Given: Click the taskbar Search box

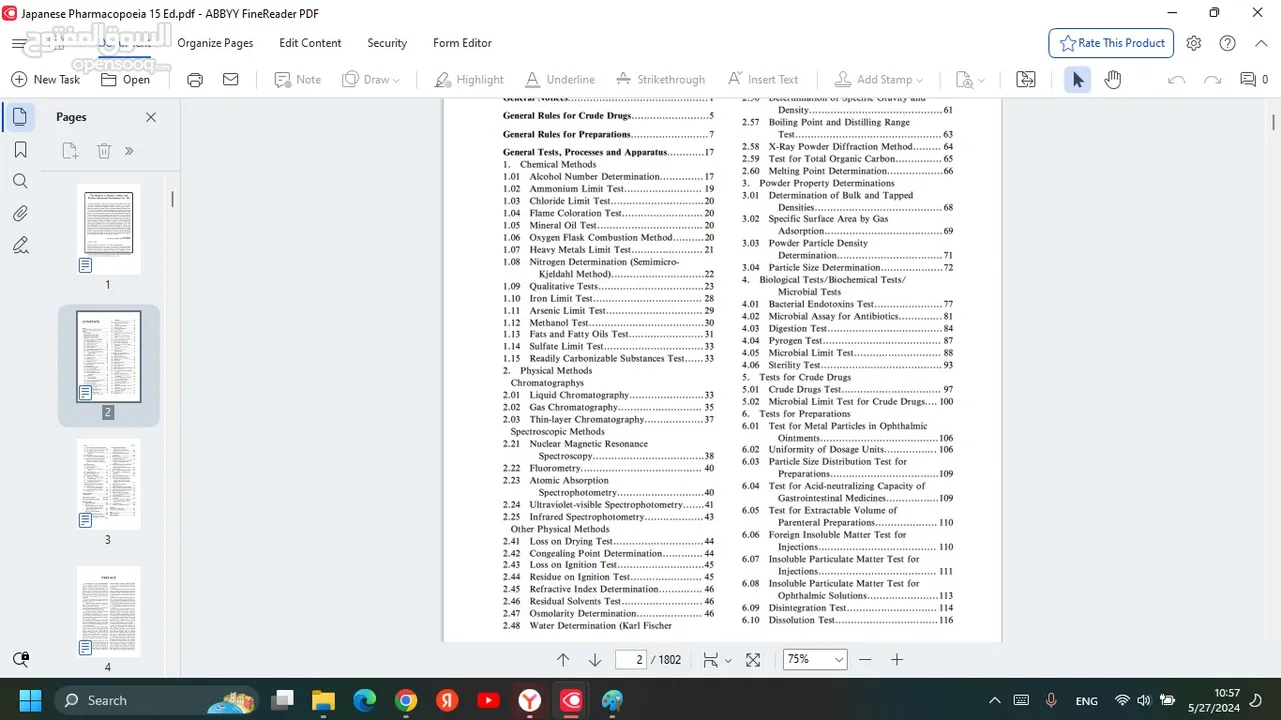Looking at the screenshot, I should tap(157, 700).
